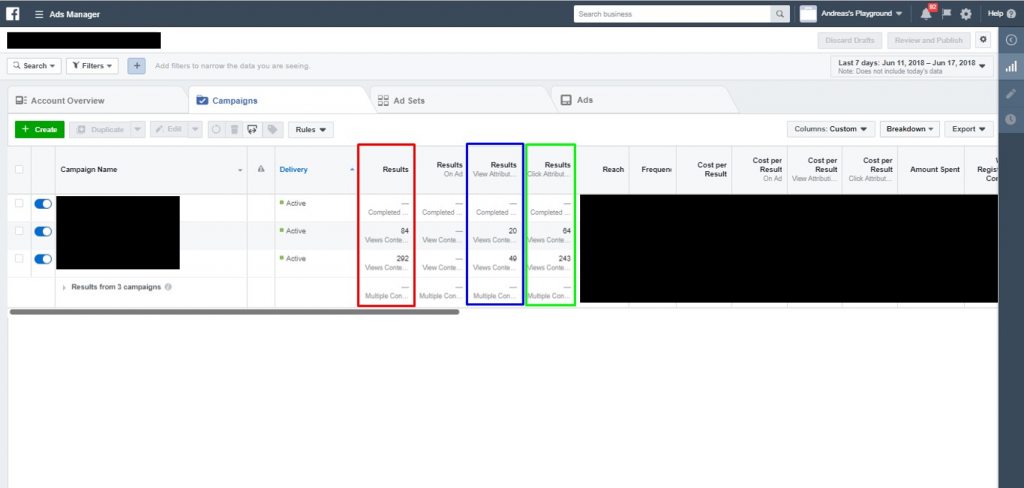1024x488 pixels.
Task: Click the view-attribution cell showing 49
Action: pos(495,263)
